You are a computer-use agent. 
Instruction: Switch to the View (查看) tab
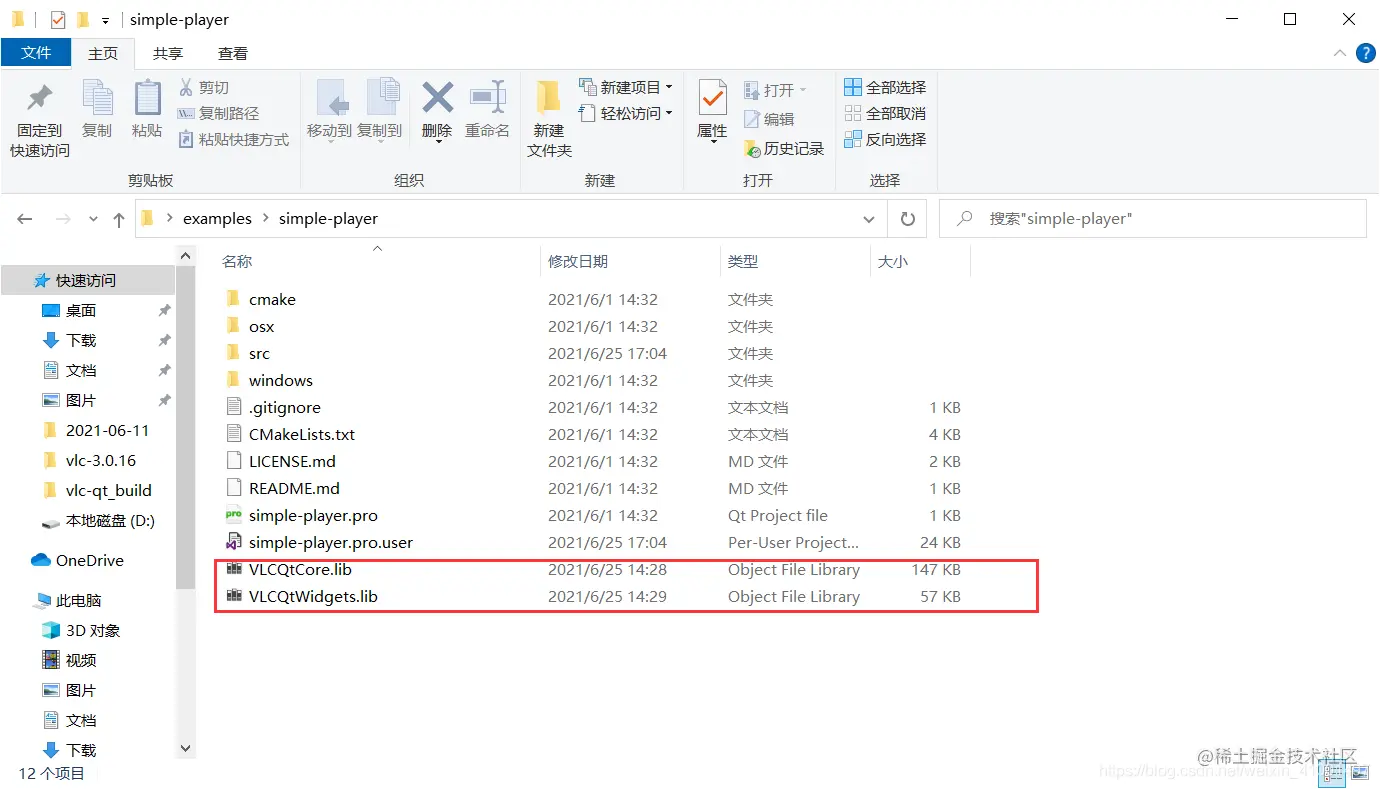[x=233, y=54]
